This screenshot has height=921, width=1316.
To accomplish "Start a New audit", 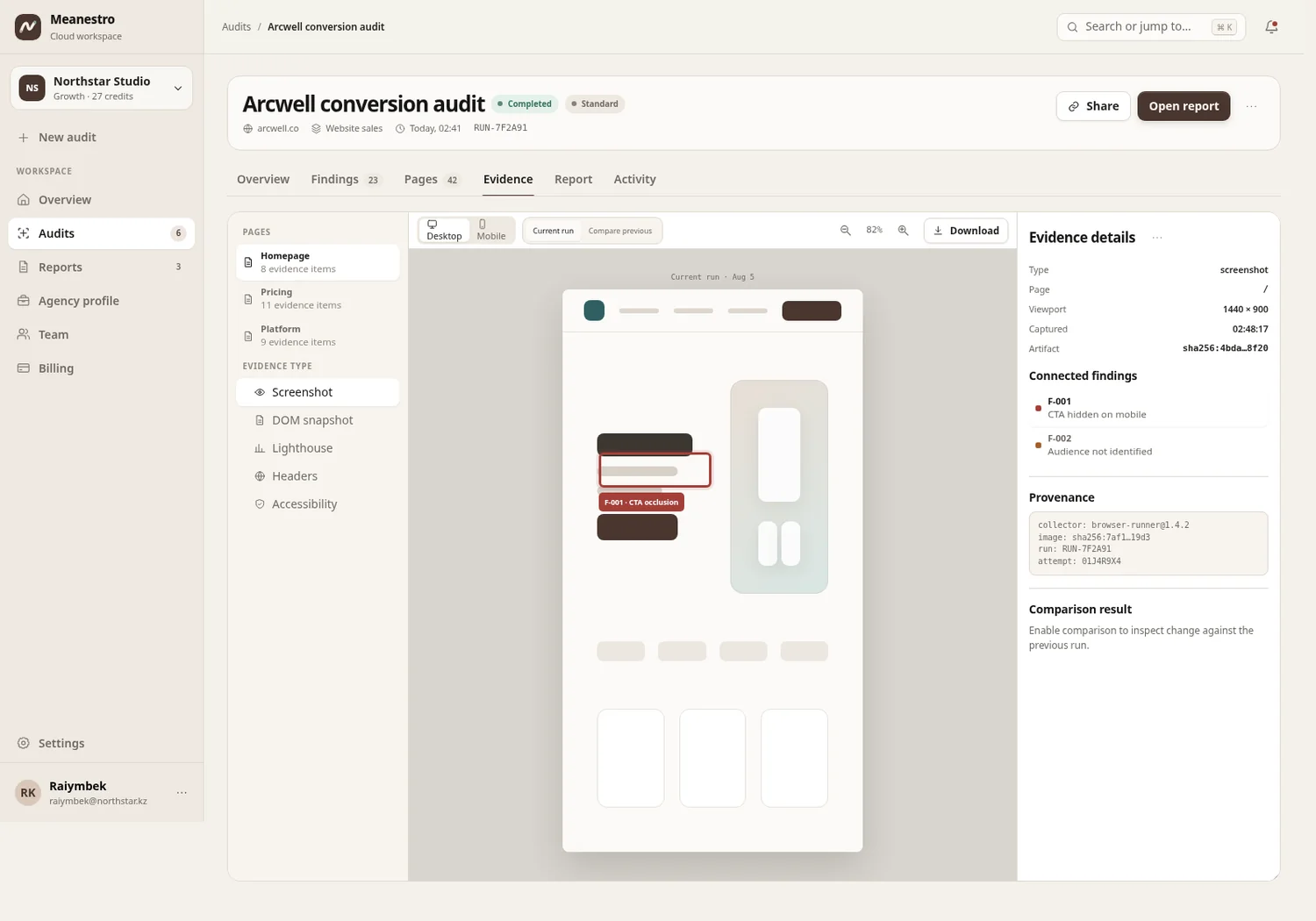I will pos(102,138).
